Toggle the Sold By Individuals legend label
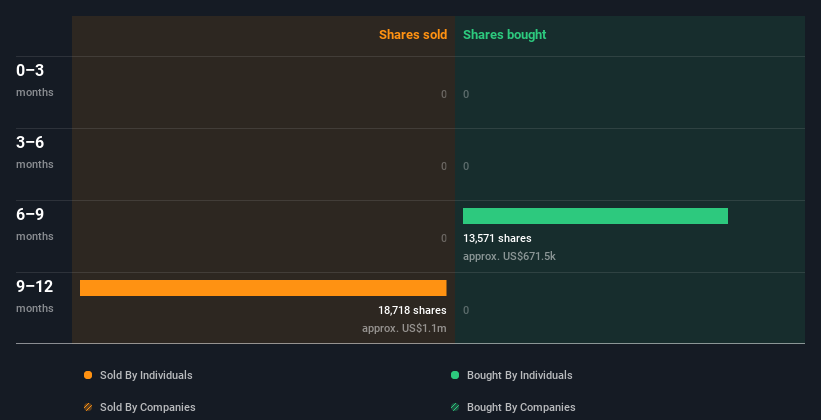The height and width of the screenshot is (420, 821). point(146,375)
